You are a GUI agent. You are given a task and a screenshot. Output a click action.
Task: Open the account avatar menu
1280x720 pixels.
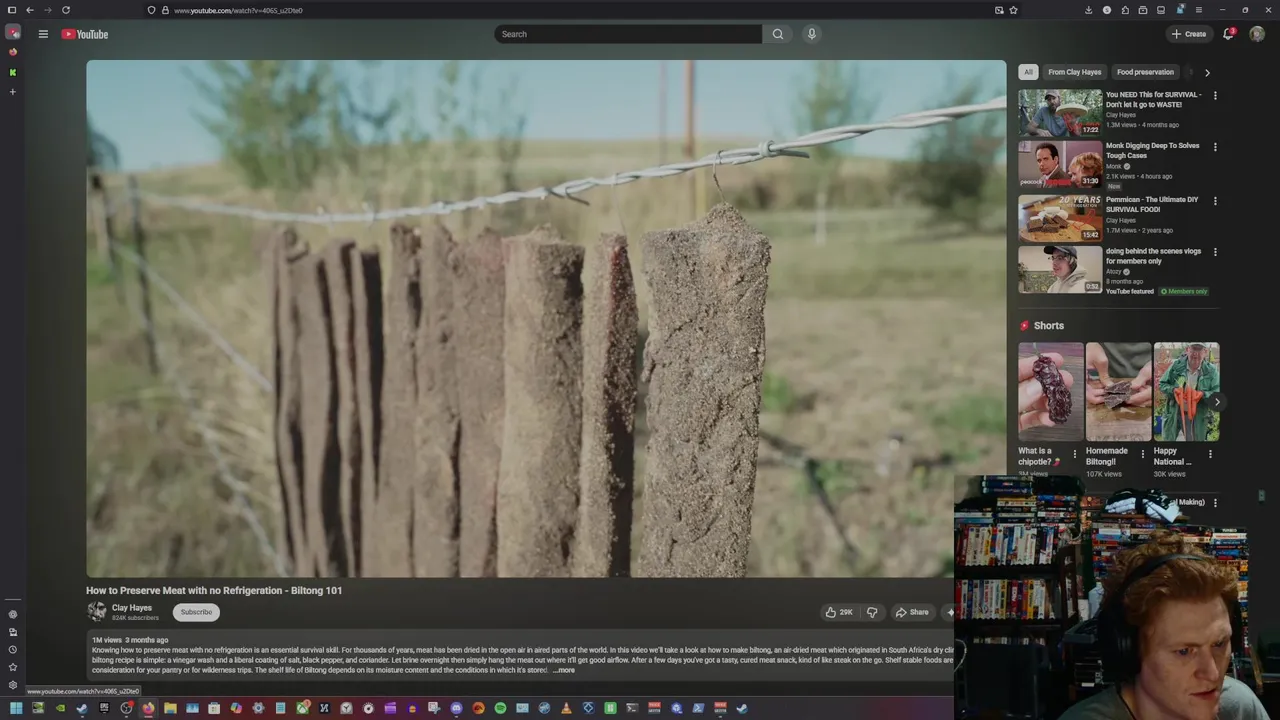coord(1257,34)
